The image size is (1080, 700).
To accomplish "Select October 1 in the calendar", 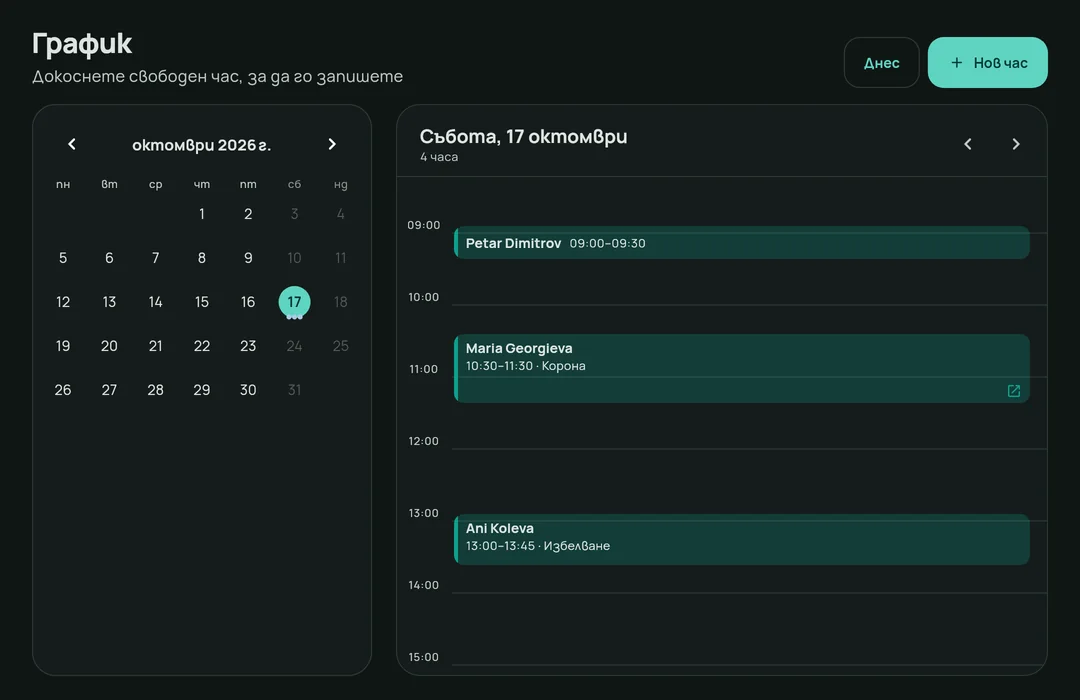I will click(202, 214).
